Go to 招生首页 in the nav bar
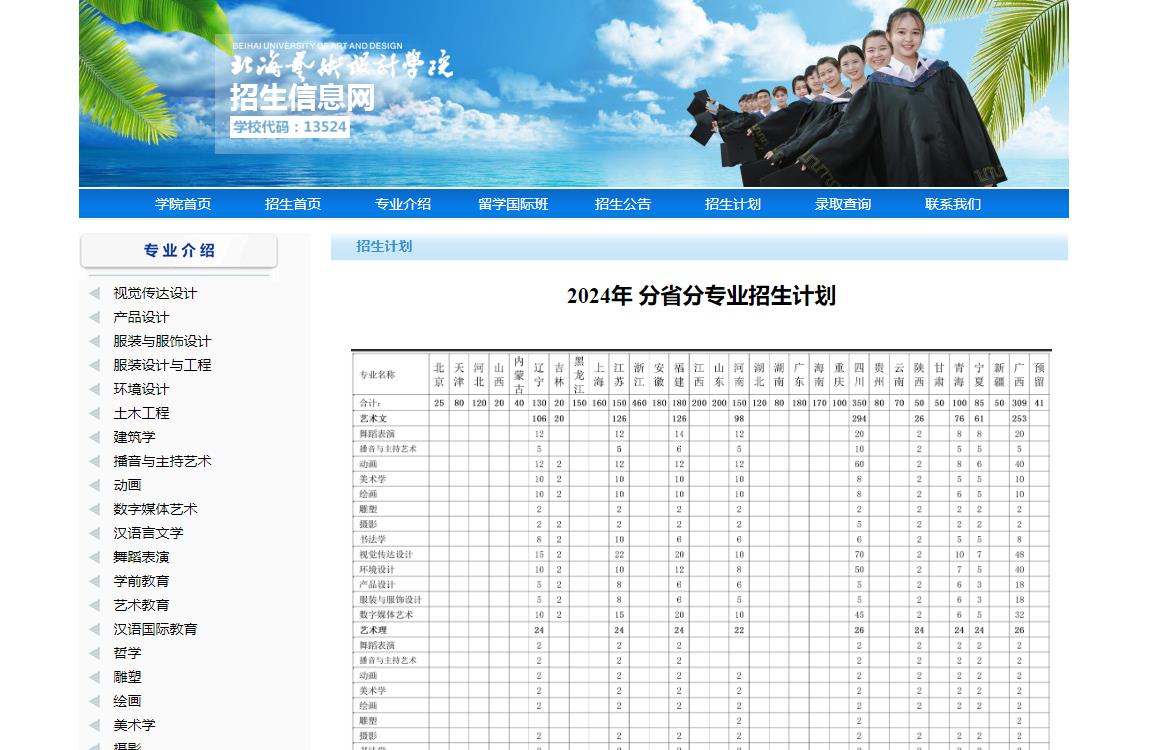1150x750 pixels. click(x=293, y=205)
